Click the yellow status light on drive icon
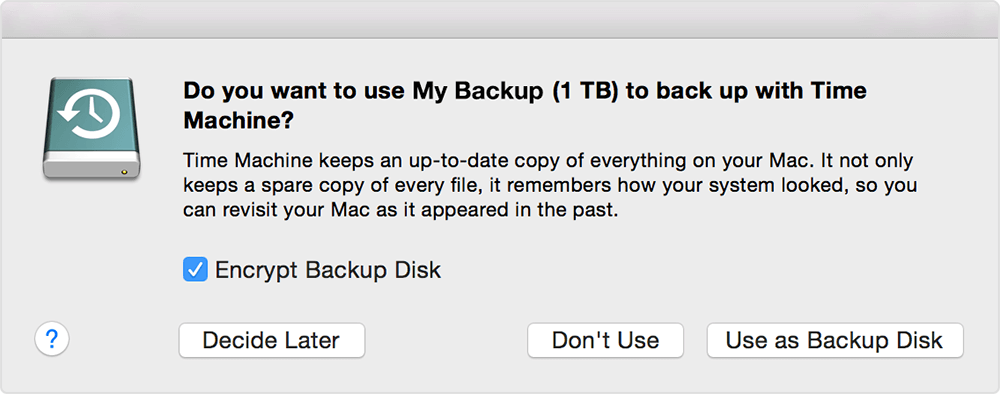Image resolution: width=1000 pixels, height=394 pixels. point(124,171)
